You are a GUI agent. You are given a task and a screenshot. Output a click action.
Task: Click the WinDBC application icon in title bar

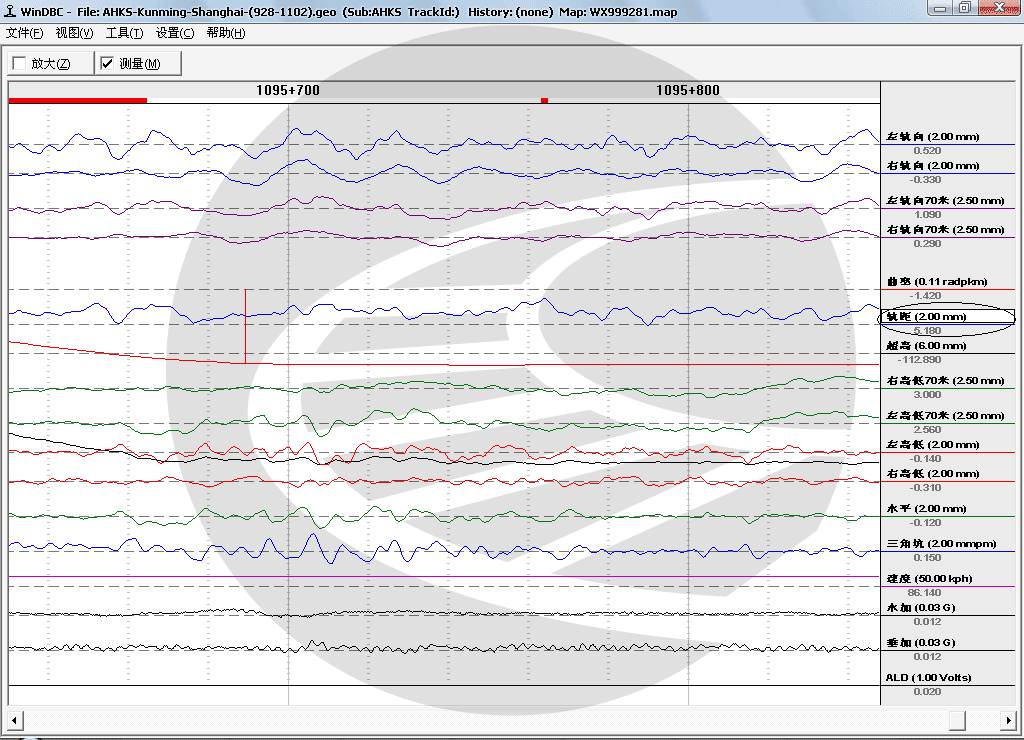(10, 11)
